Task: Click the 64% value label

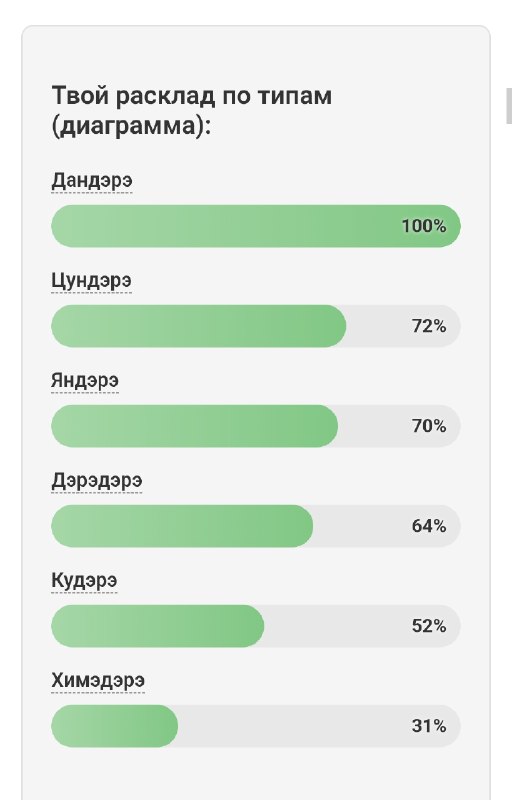Action: click(429, 526)
